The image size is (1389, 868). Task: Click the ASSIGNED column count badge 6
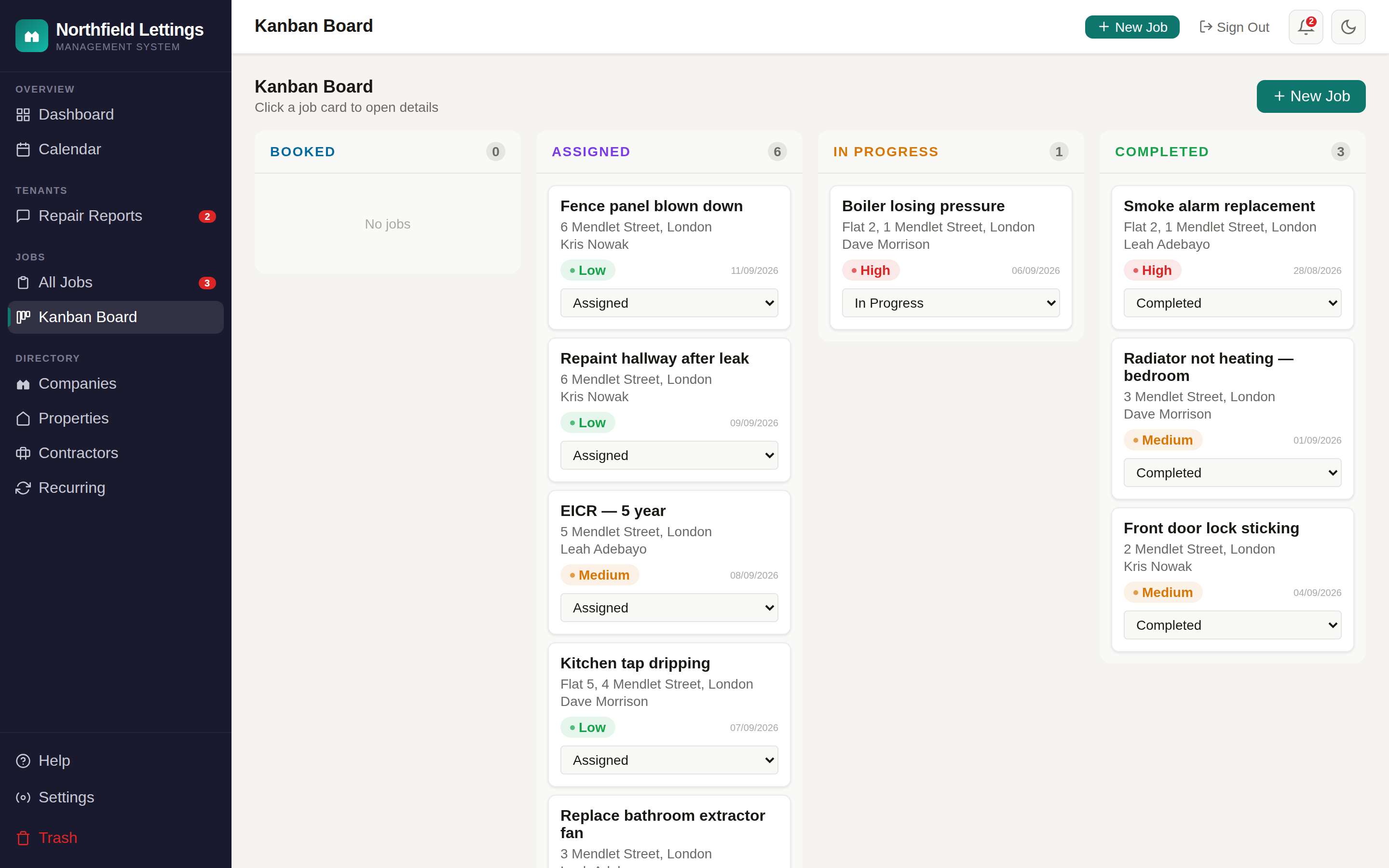(777, 152)
